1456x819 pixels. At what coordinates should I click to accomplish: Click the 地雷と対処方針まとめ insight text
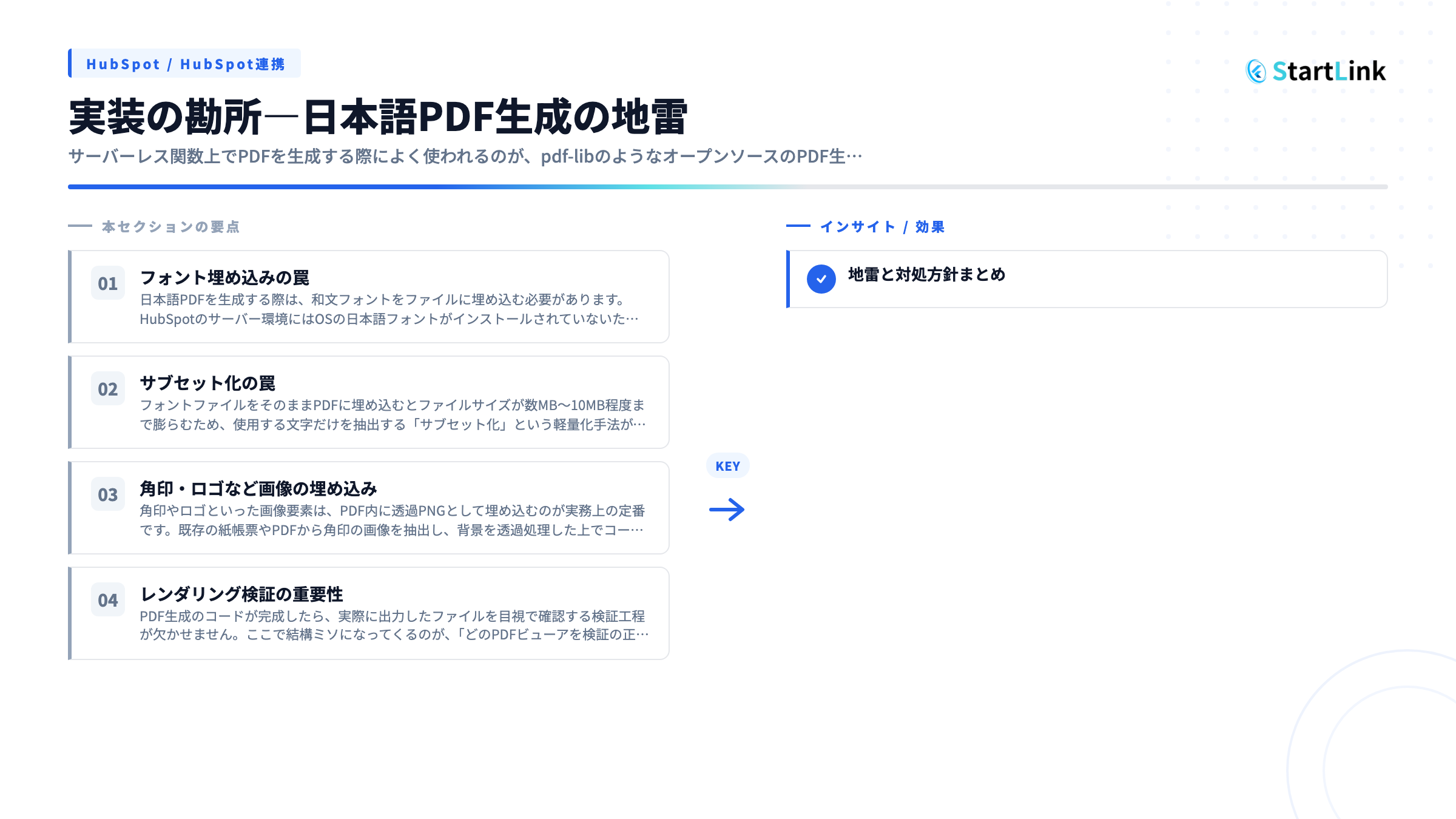(x=927, y=274)
